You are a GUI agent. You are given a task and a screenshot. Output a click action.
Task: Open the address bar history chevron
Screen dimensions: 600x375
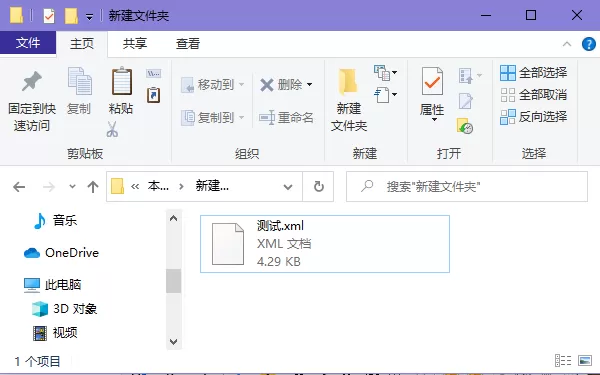[x=288, y=187]
